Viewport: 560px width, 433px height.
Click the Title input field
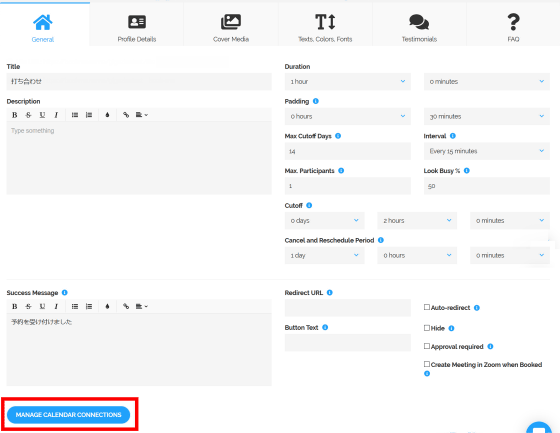click(x=139, y=81)
